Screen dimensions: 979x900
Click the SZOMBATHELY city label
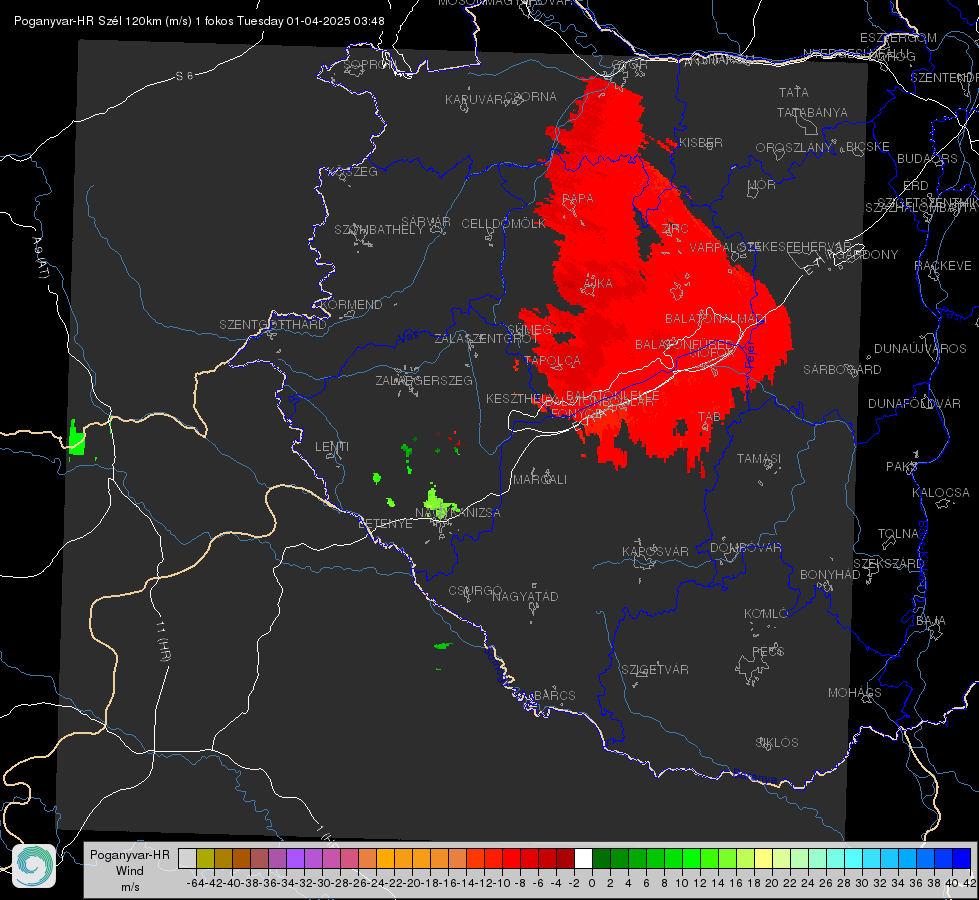tap(379, 229)
